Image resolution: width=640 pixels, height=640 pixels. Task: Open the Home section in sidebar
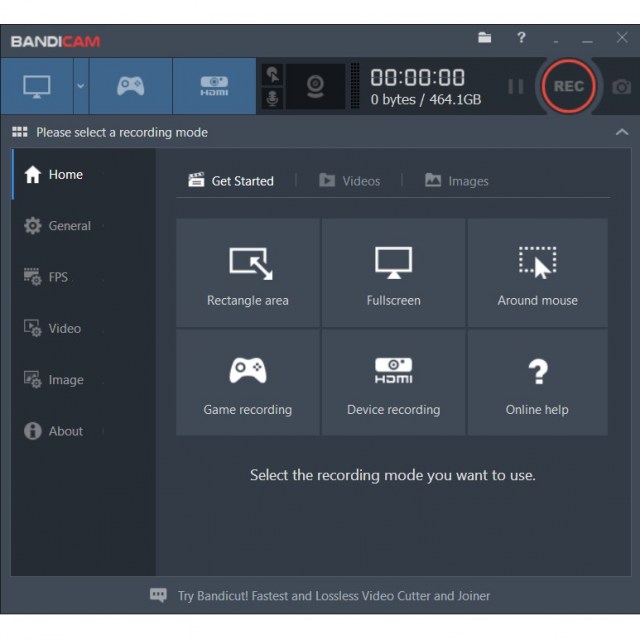click(x=84, y=174)
